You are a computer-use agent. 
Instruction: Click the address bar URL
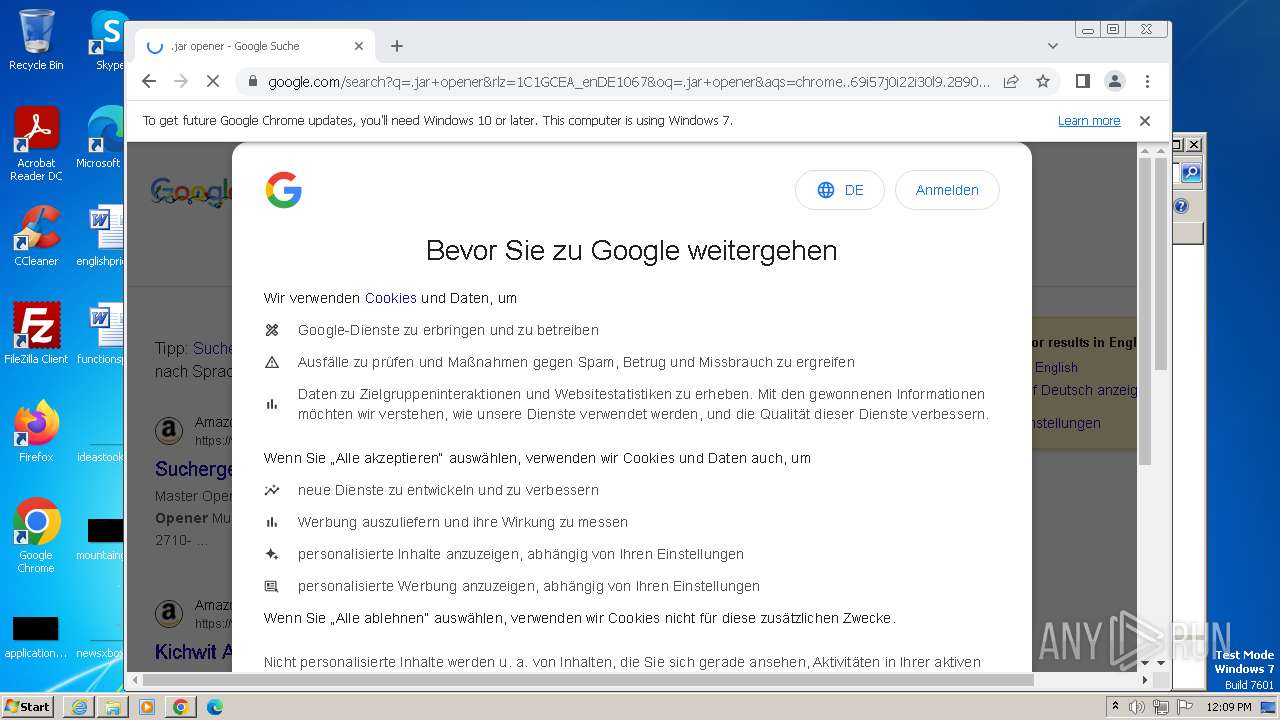(629, 82)
